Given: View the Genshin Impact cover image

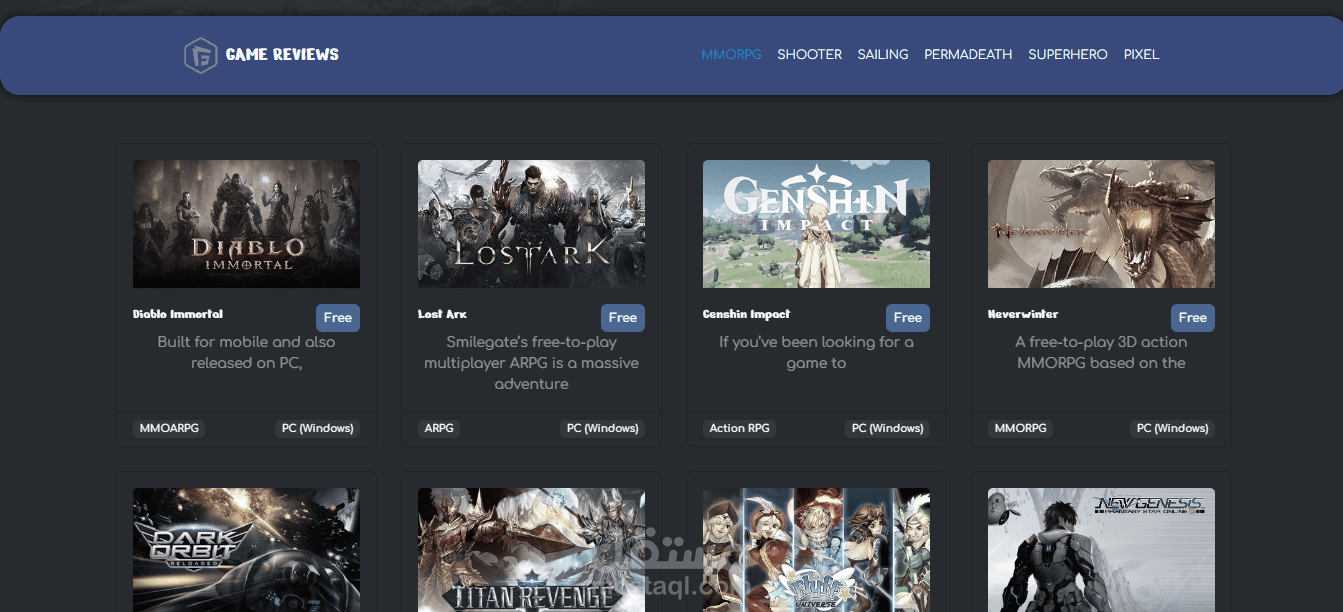Looking at the screenshot, I should pyautogui.click(x=816, y=224).
